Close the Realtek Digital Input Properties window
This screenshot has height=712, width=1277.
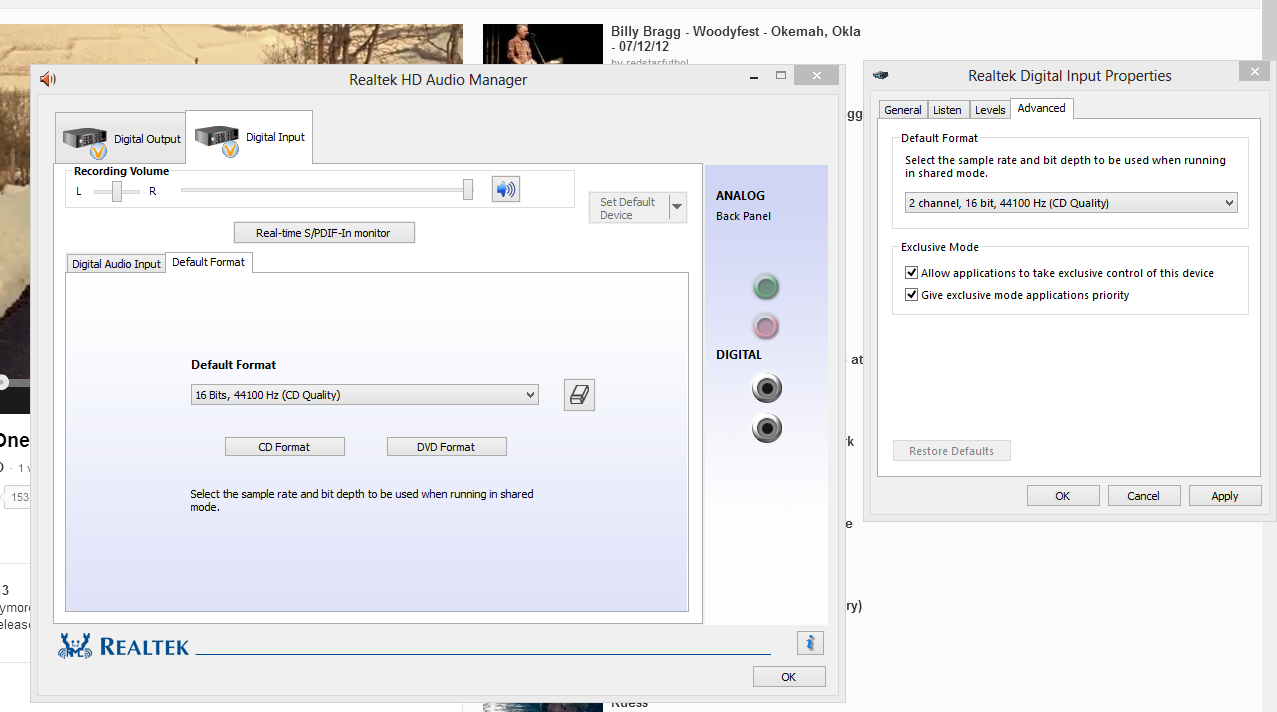coord(1254,72)
